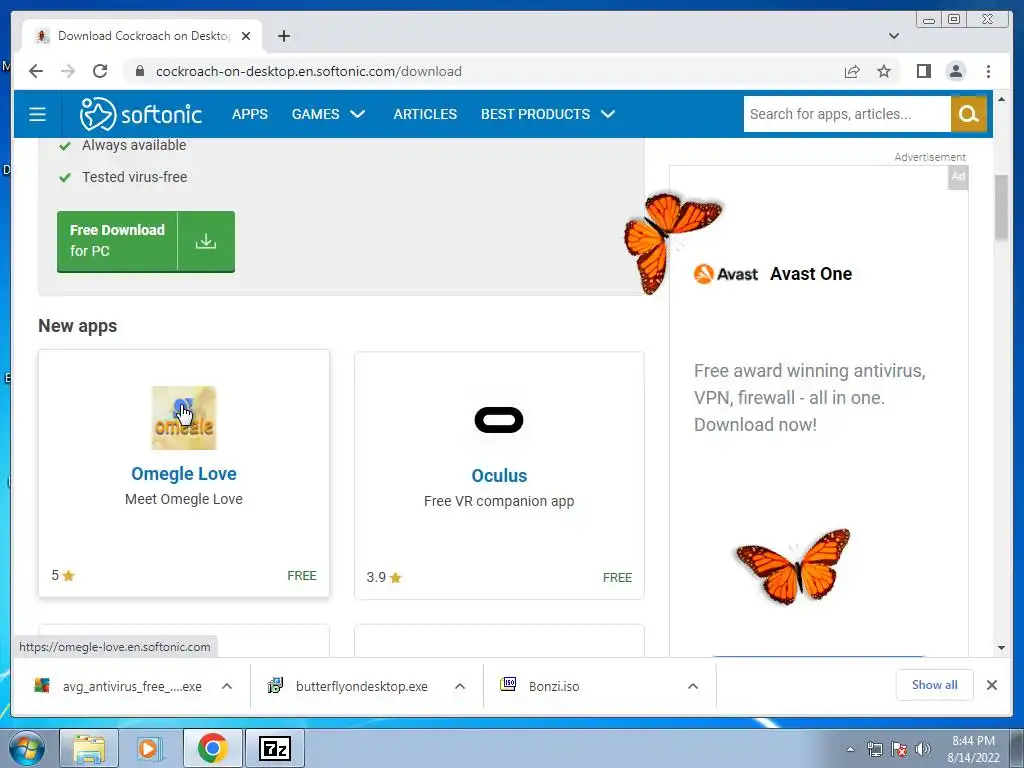This screenshot has width=1024, height=768.
Task: Click the volume speaker tray icon
Action: click(x=923, y=749)
